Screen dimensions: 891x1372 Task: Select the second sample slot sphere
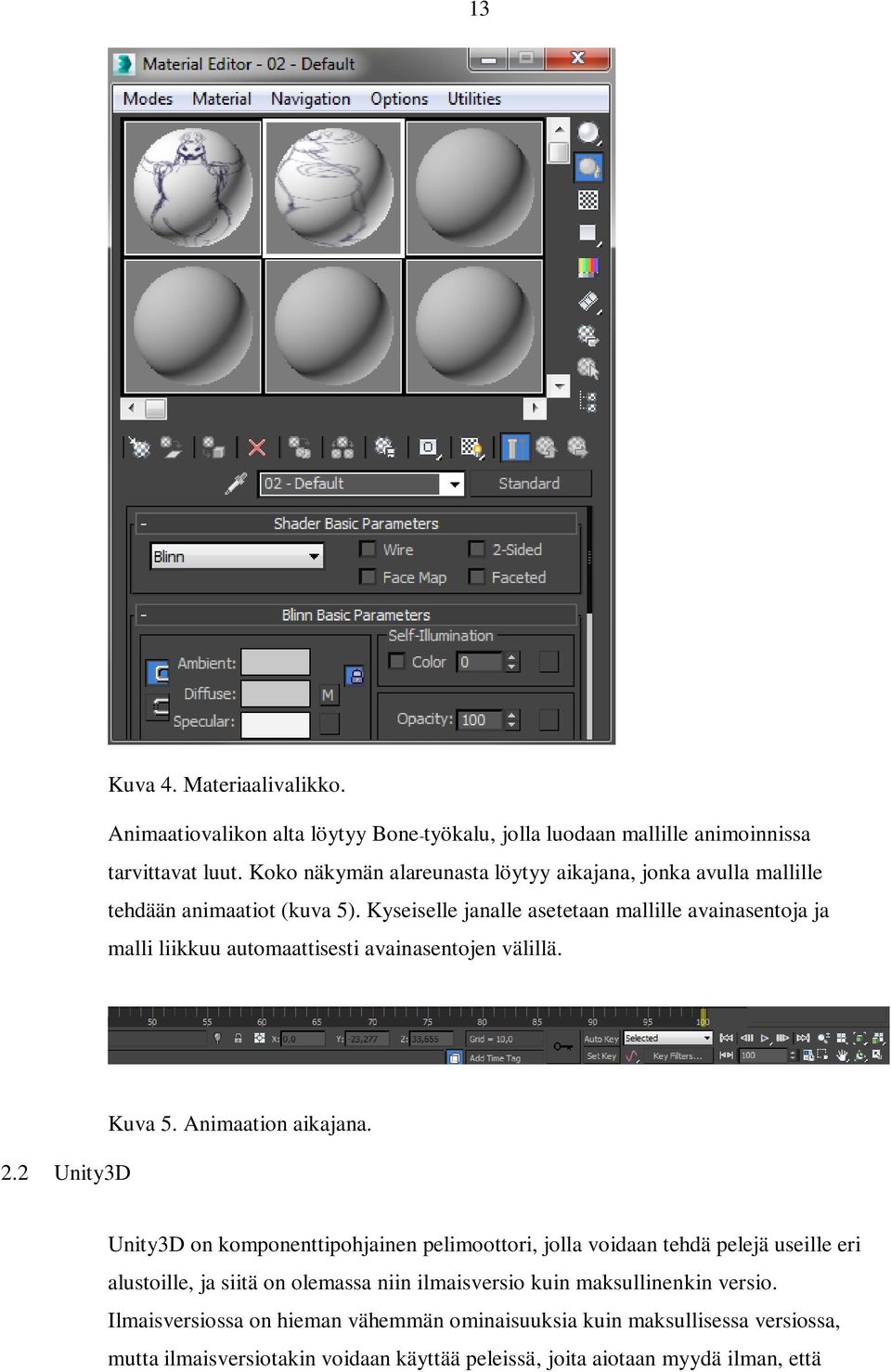pos(333,188)
